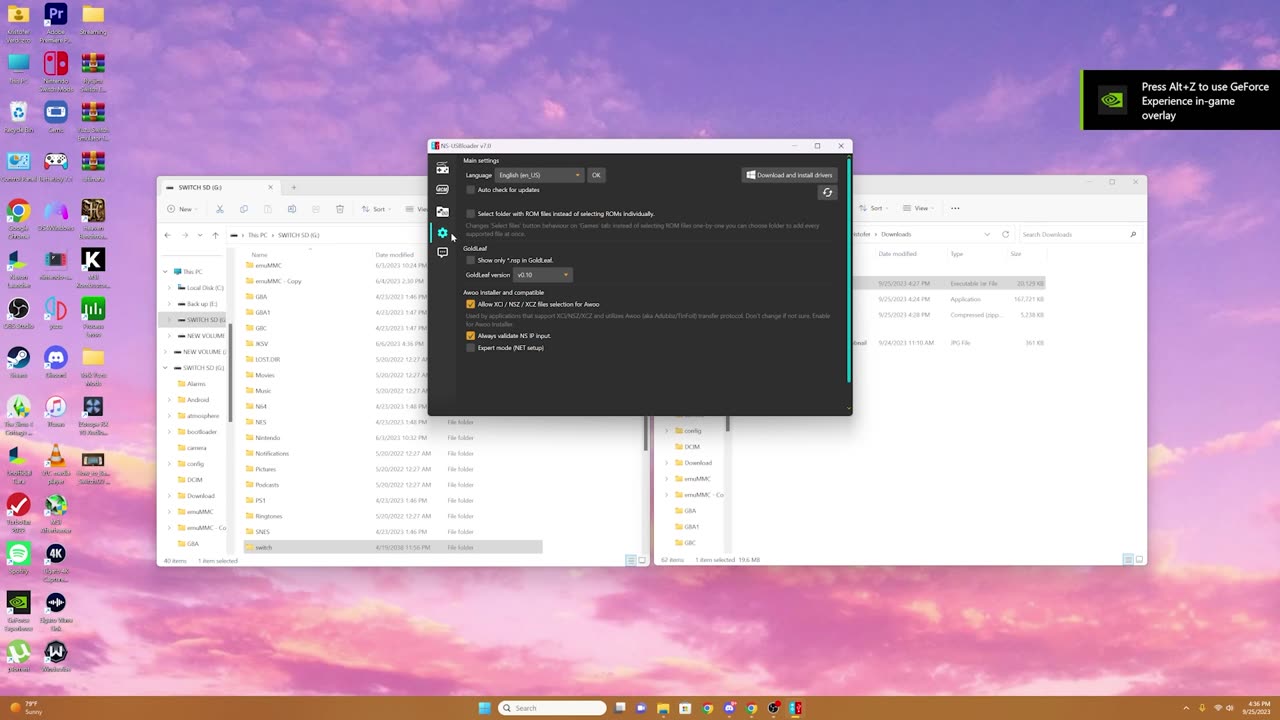Click the taskbar Search box
1280x720 pixels.
pyautogui.click(x=553, y=708)
